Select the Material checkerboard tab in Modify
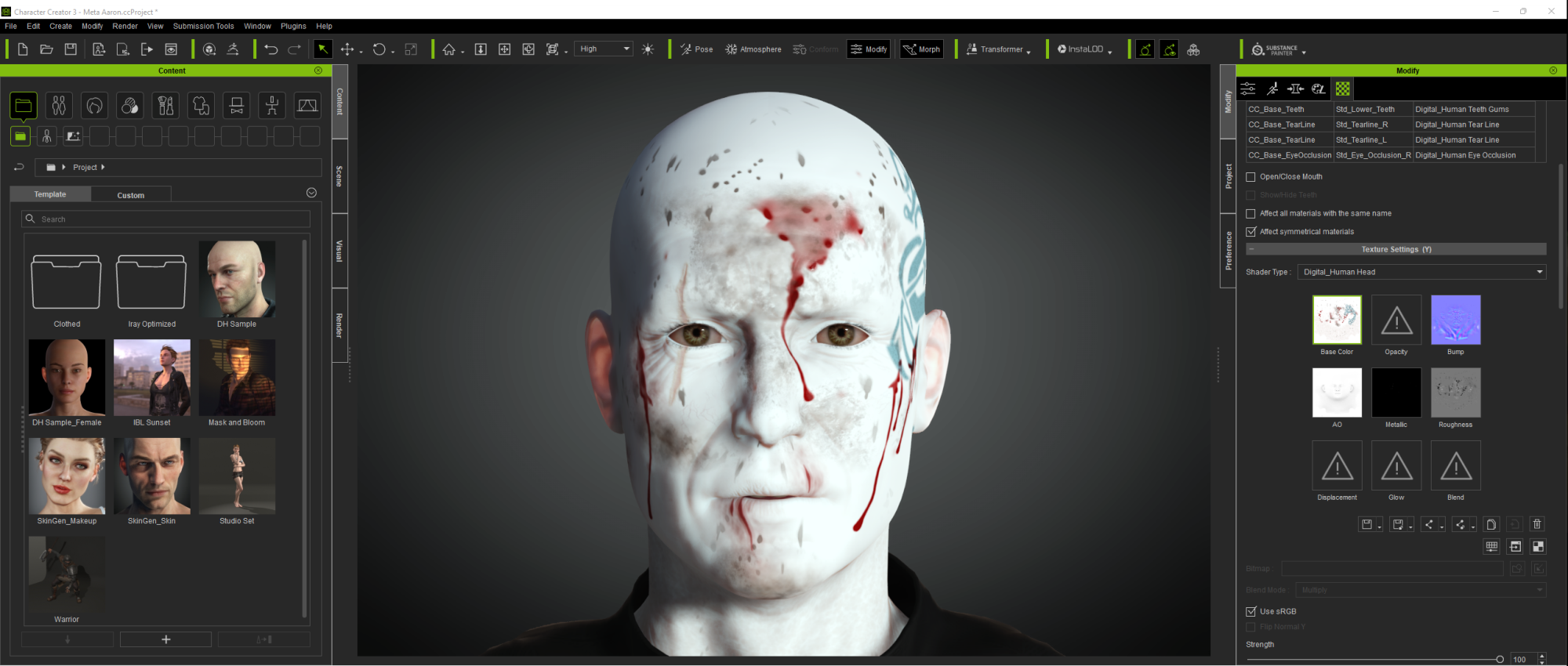This screenshot has height=666, width=1568. point(1343,89)
